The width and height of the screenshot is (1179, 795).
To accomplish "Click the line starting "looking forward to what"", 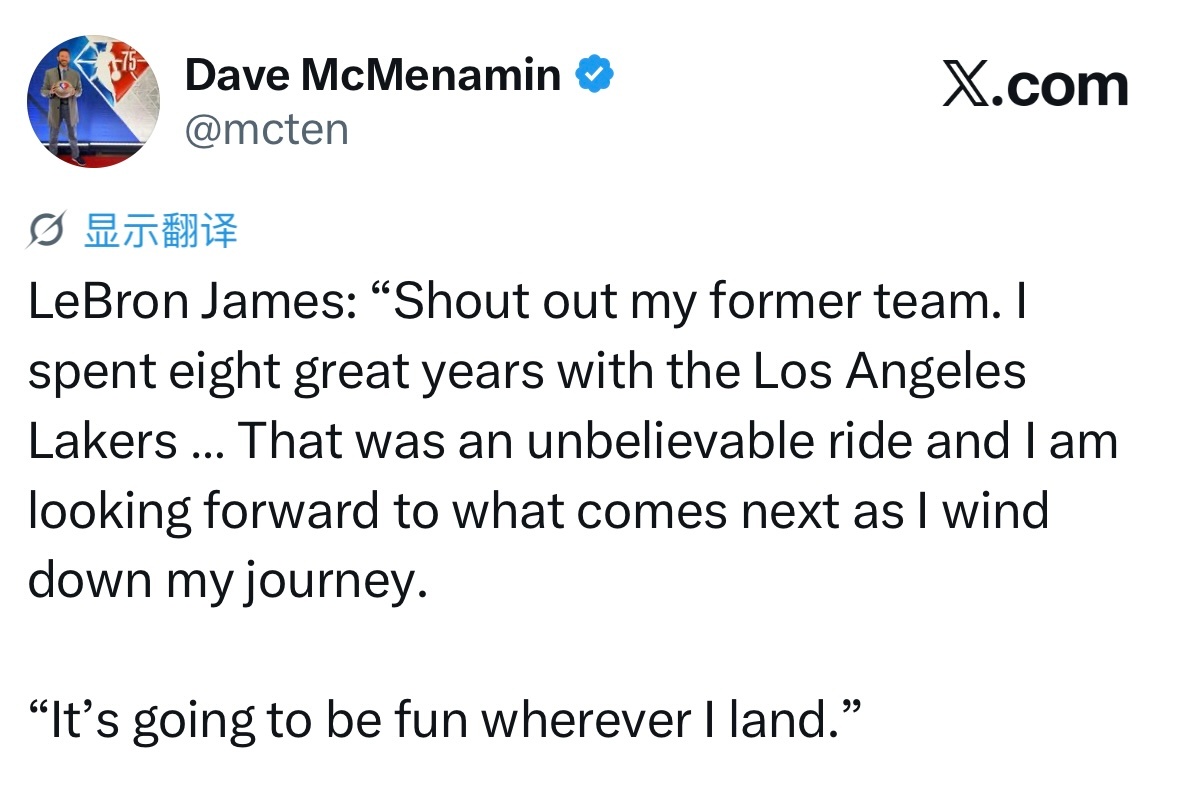I will point(538,511).
